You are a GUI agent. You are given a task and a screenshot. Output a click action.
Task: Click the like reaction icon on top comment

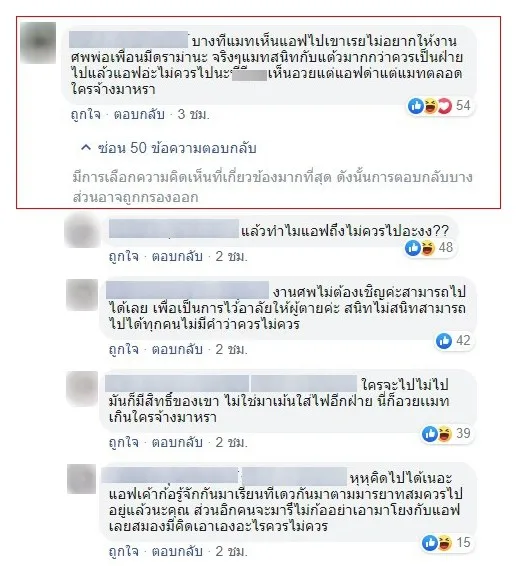416,106
